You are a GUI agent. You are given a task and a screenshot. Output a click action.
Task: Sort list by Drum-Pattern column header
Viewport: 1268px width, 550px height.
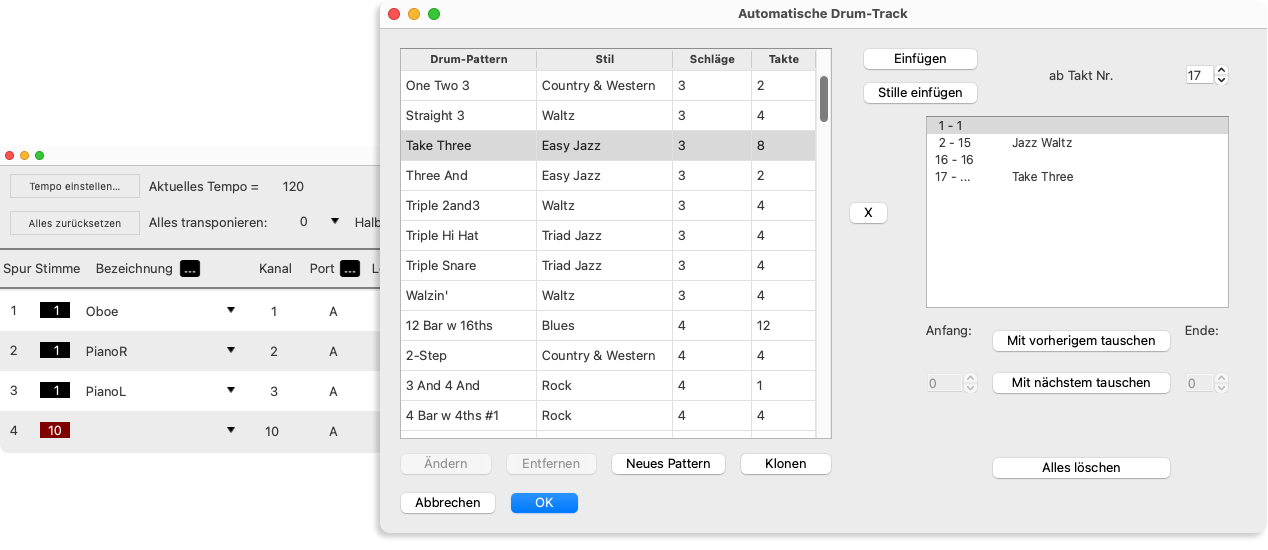[468, 59]
